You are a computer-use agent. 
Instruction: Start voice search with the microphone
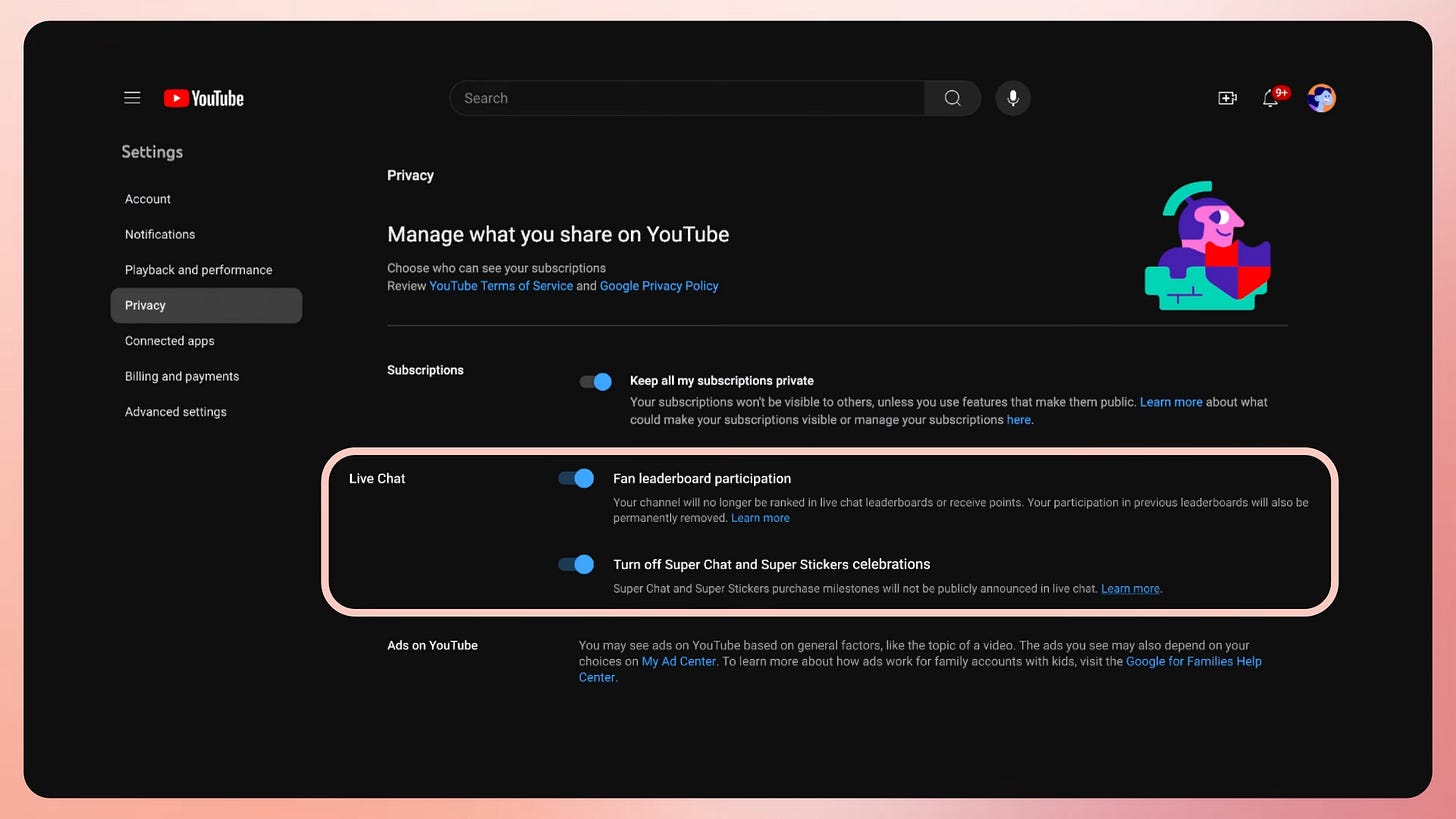1013,98
